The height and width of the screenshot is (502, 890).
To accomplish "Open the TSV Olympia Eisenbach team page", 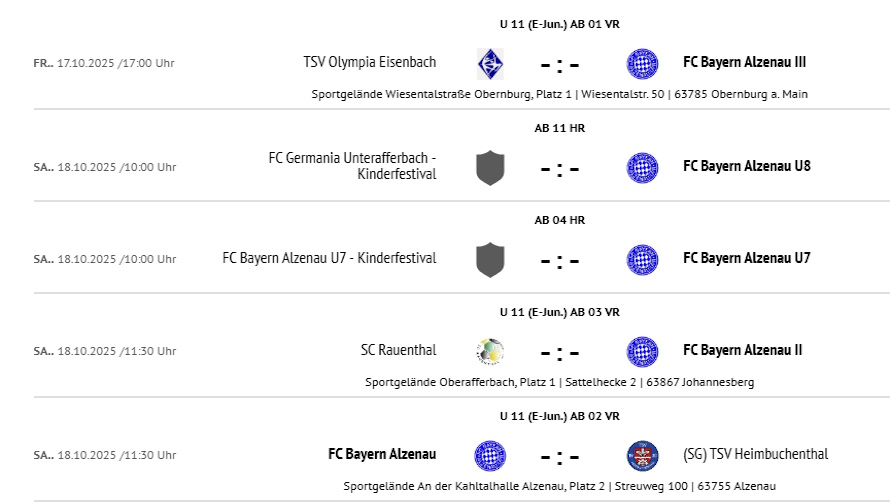I will tap(369, 62).
